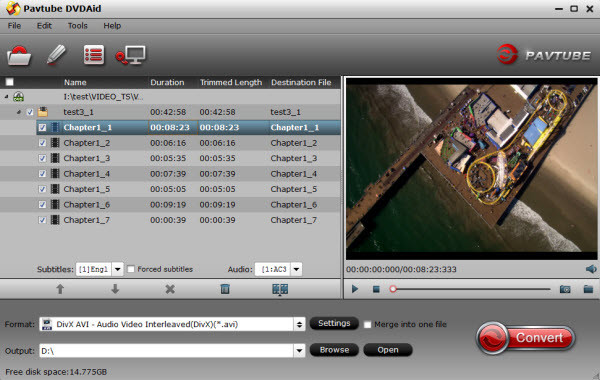This screenshot has width=600, height=380.
Task: Uncheck the test3_1 checkbox
Action: pos(30,112)
